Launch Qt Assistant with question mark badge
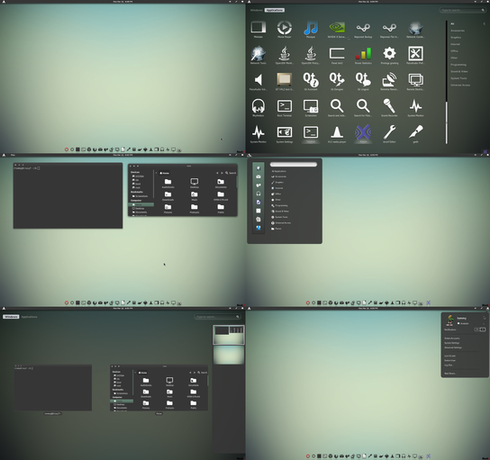 (x=311, y=80)
